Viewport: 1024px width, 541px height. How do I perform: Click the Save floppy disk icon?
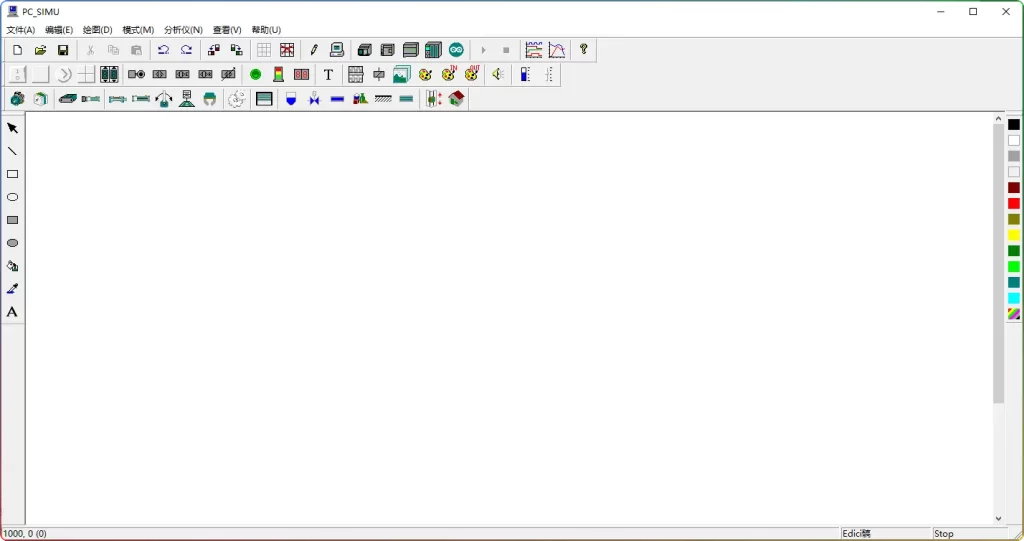click(x=63, y=50)
